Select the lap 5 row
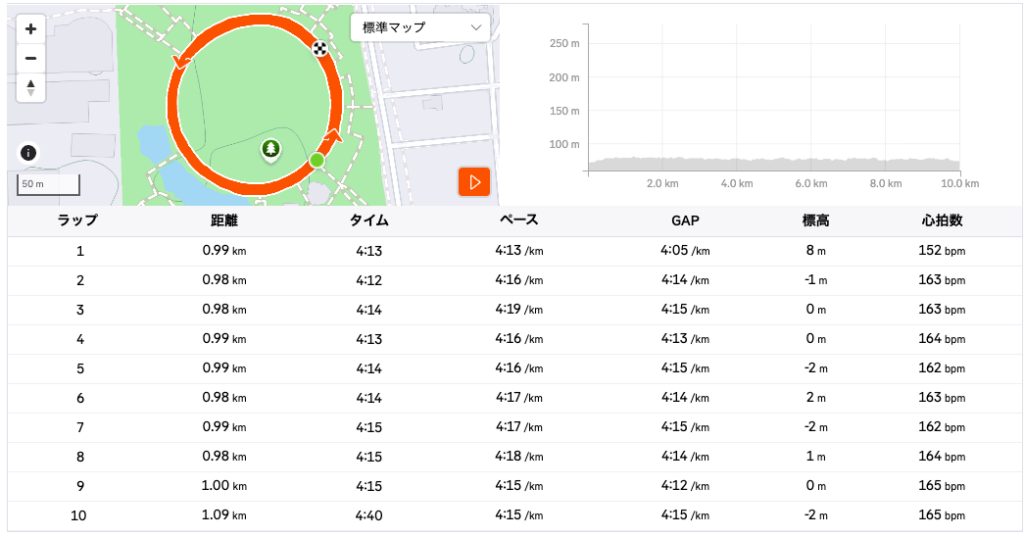The image size is (1024, 537). 512,368
